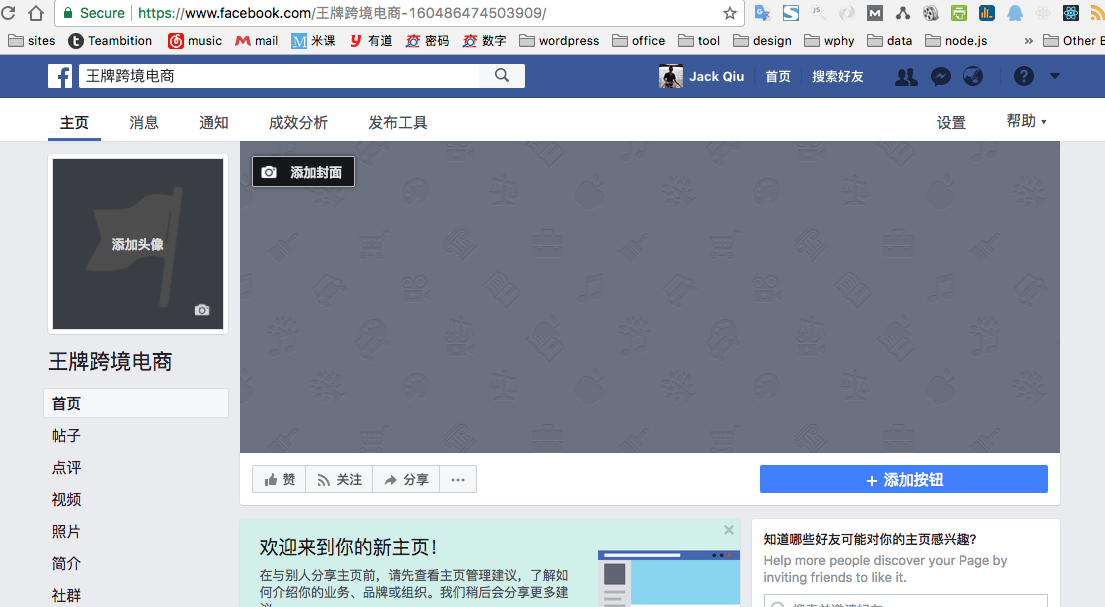
Task: Open wordpress bookmark folder
Action: point(559,41)
